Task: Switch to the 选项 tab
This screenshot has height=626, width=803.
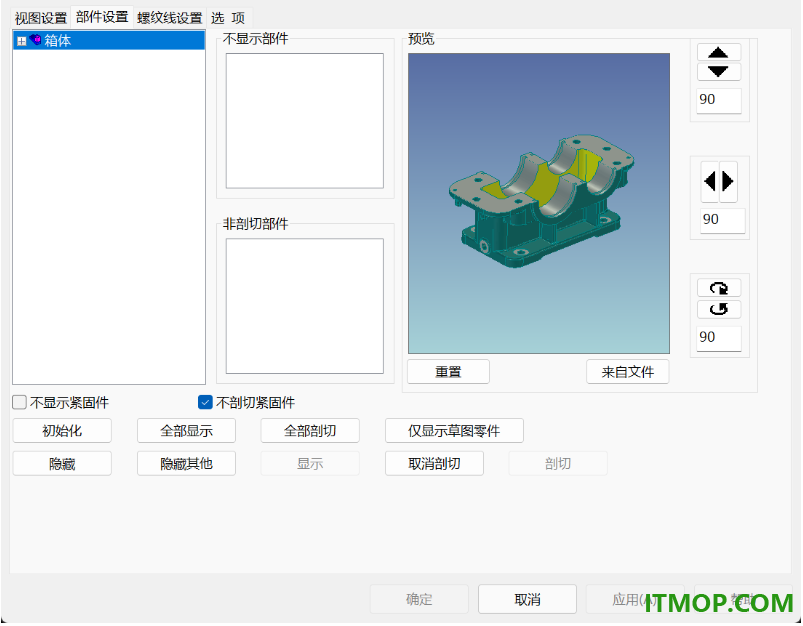Action: (x=228, y=18)
